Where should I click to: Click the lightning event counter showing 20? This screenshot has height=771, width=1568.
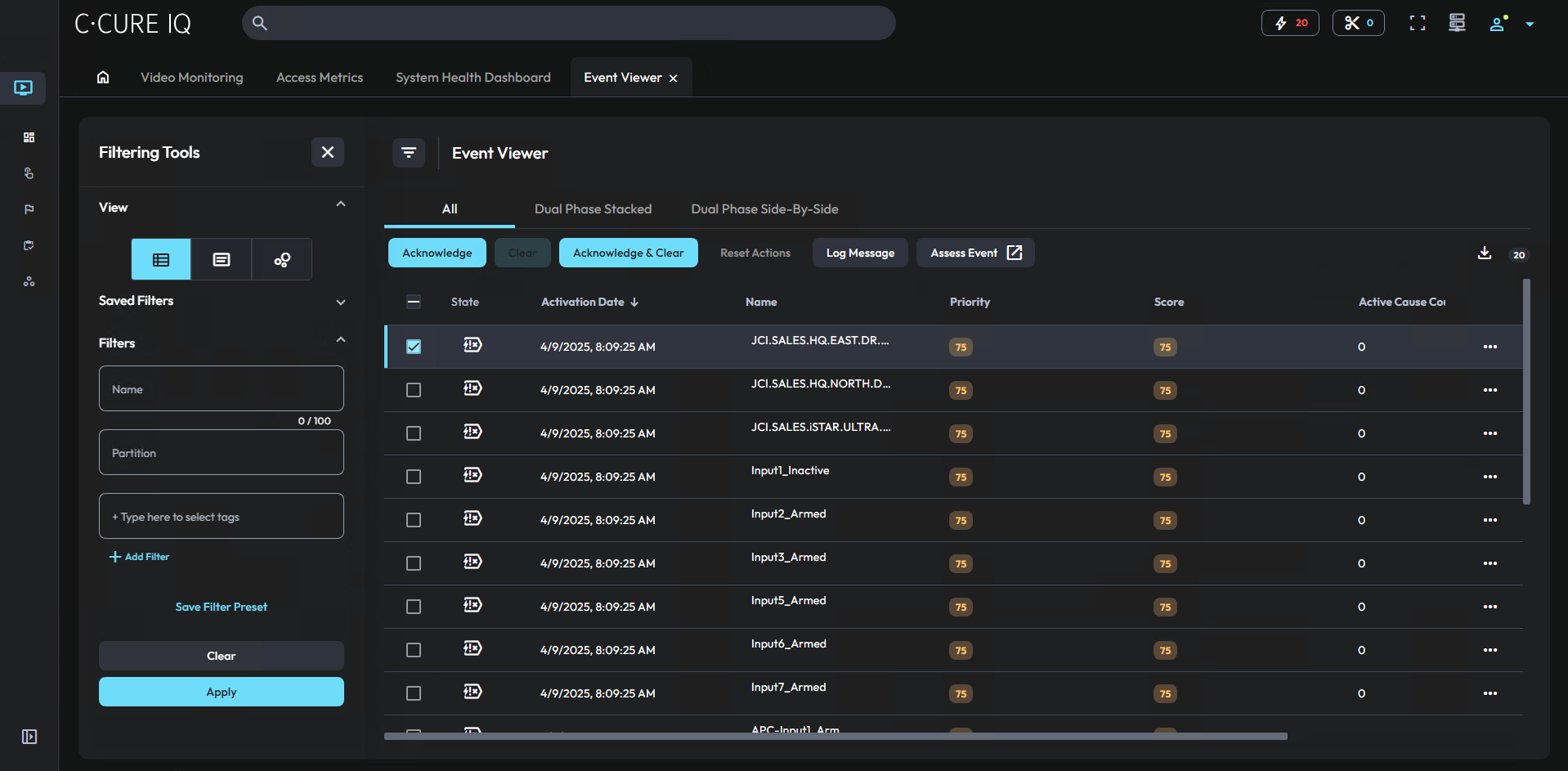(1290, 23)
